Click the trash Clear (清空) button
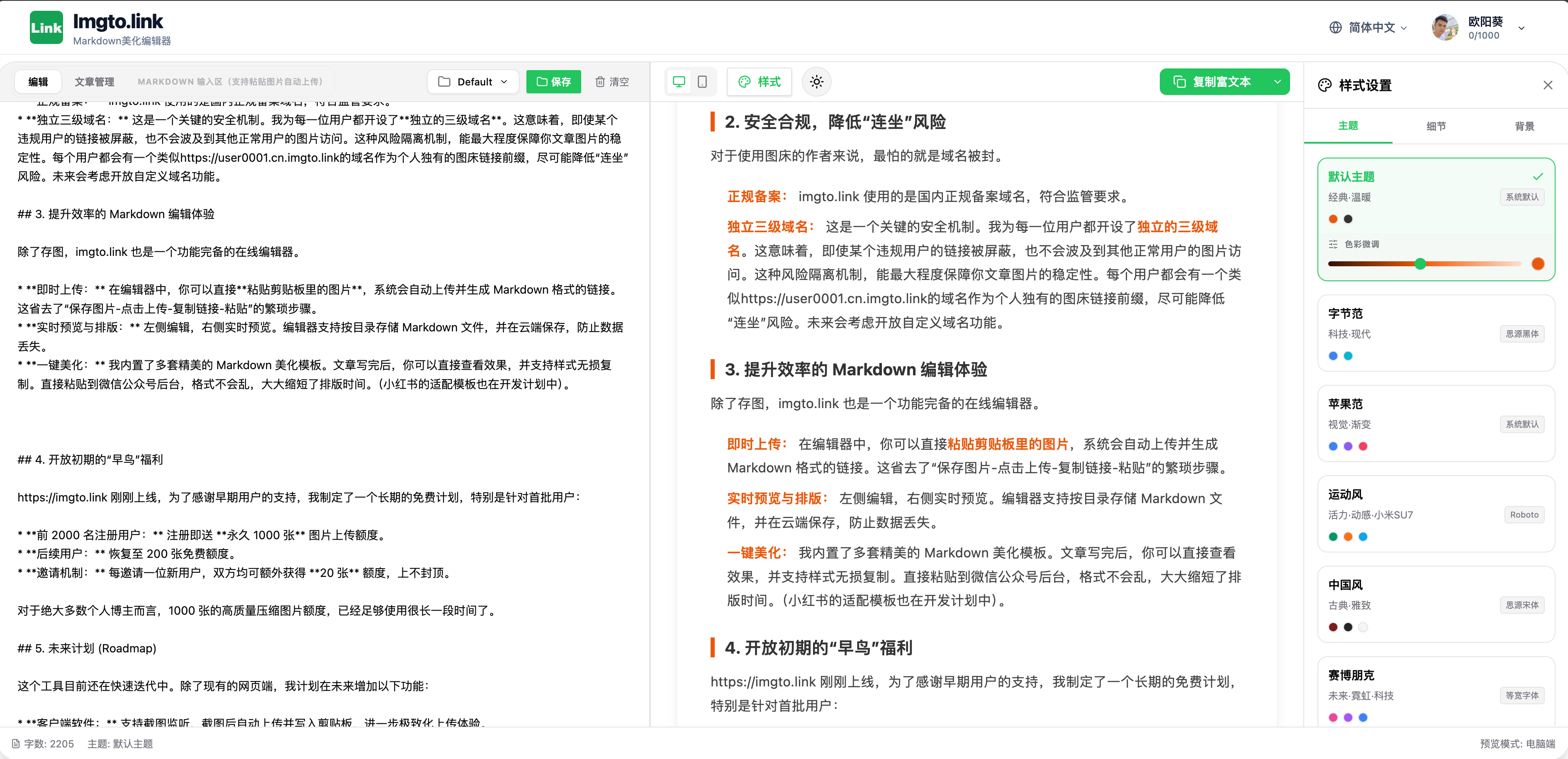1568x759 pixels. coord(612,82)
